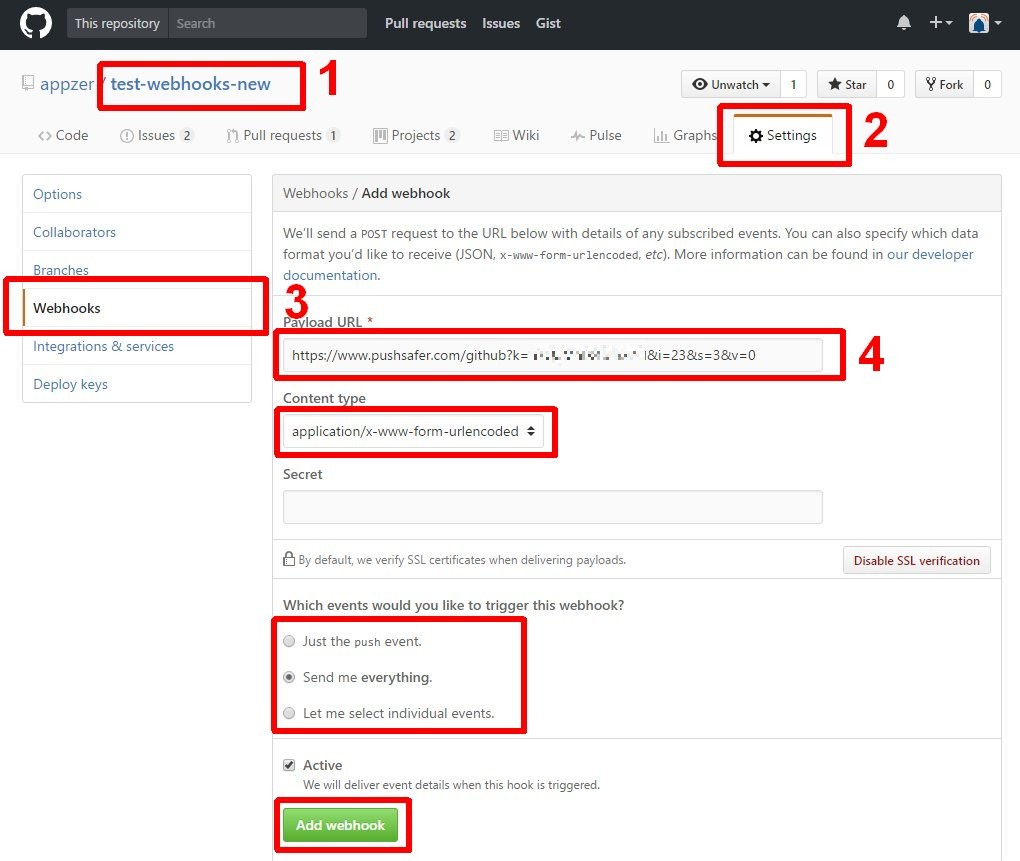
Task: Click the forks count beside Fork
Action: [x=987, y=85]
